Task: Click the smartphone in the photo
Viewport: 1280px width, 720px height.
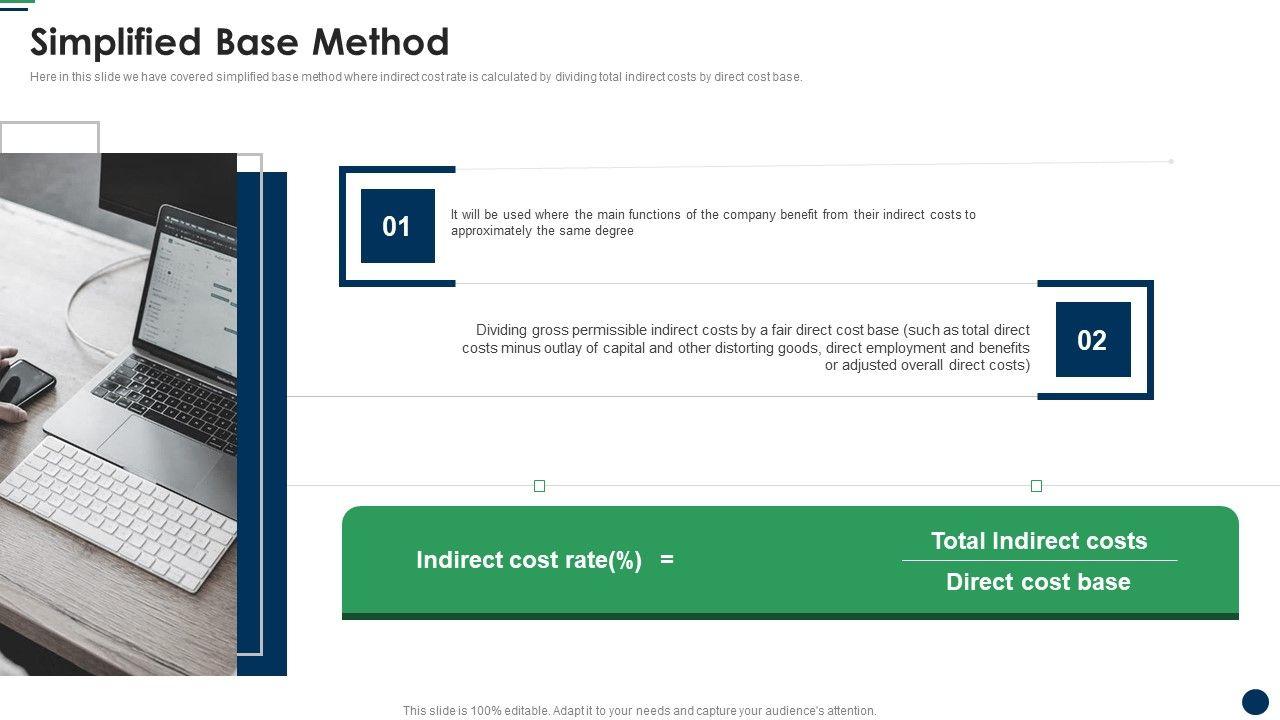Action: point(25,382)
